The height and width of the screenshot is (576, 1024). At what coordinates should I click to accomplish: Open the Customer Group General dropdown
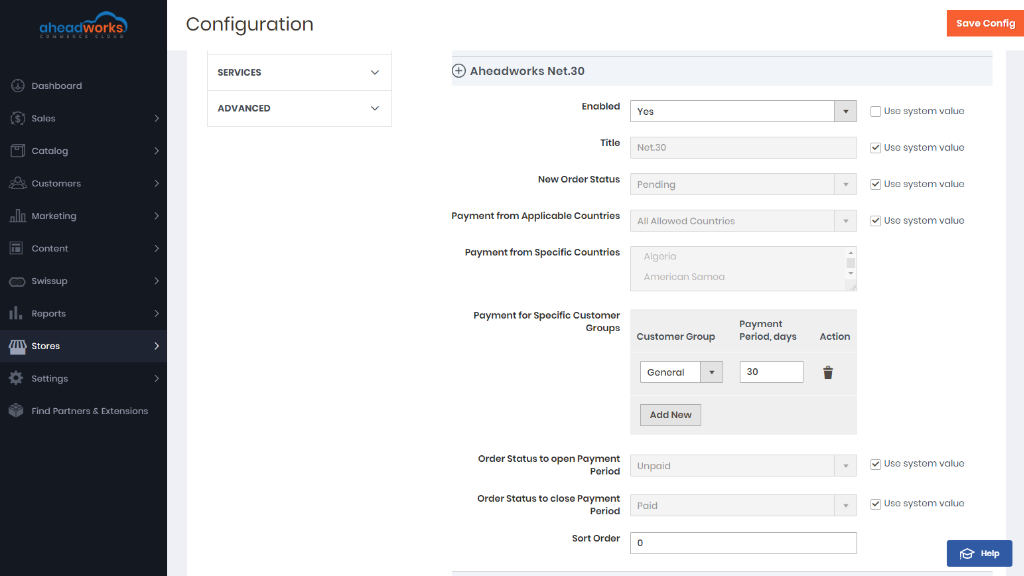click(x=681, y=372)
